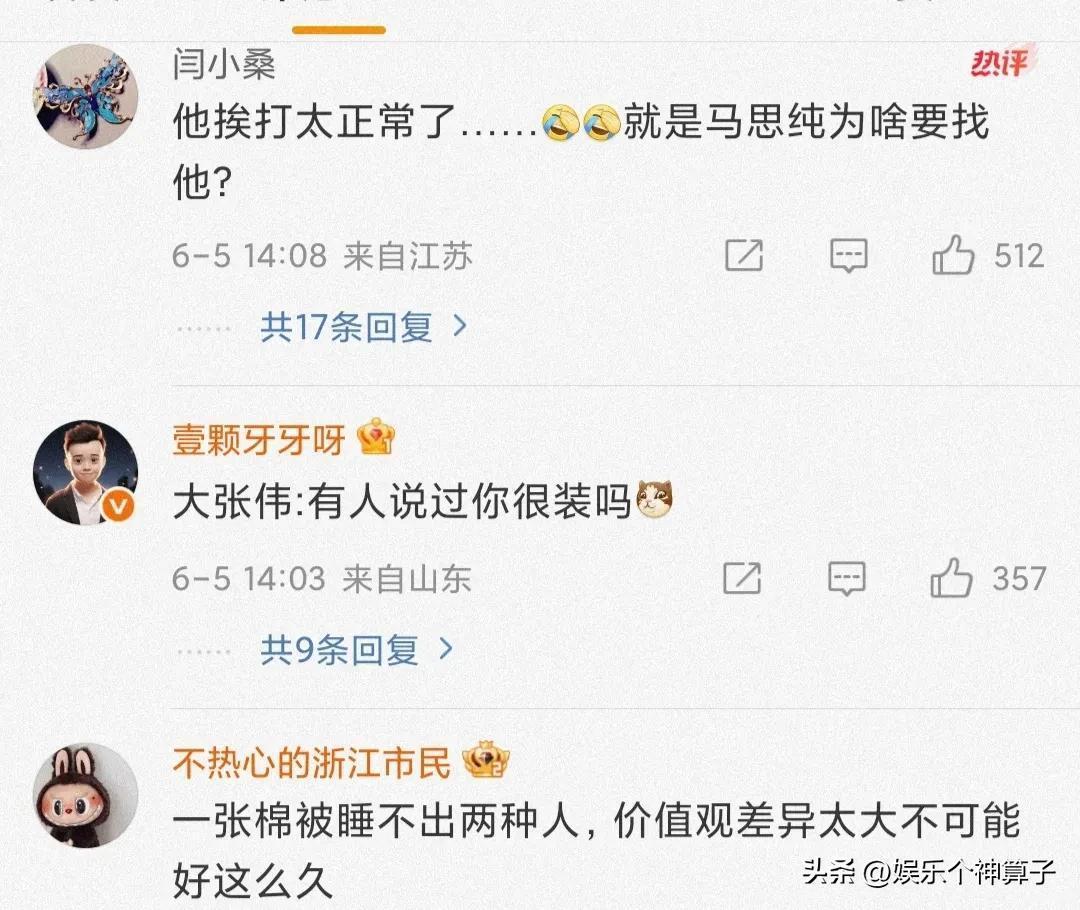This screenshot has height=910, width=1080.
Task: Open the username 闫小桑 profile
Action: pos(224,64)
